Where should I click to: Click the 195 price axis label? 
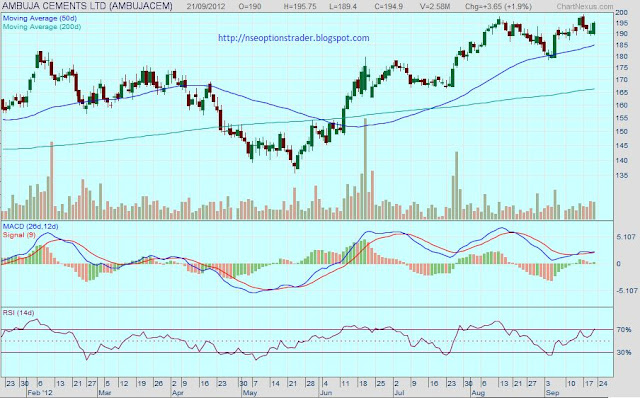tap(621, 23)
